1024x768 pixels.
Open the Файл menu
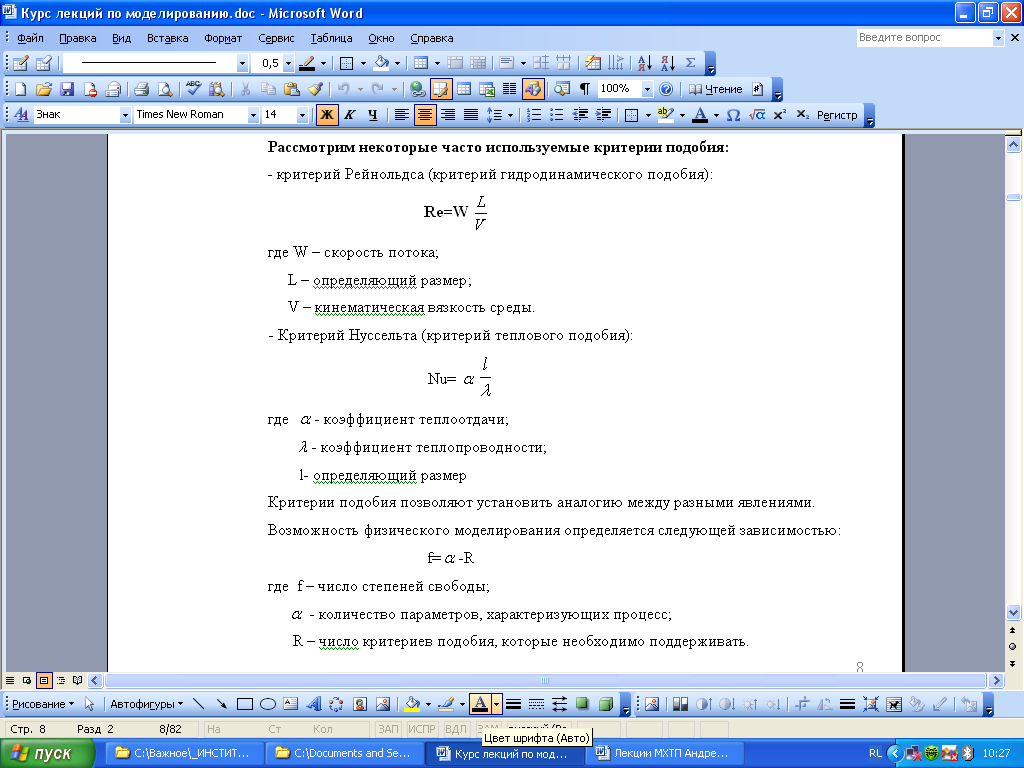click(x=30, y=38)
